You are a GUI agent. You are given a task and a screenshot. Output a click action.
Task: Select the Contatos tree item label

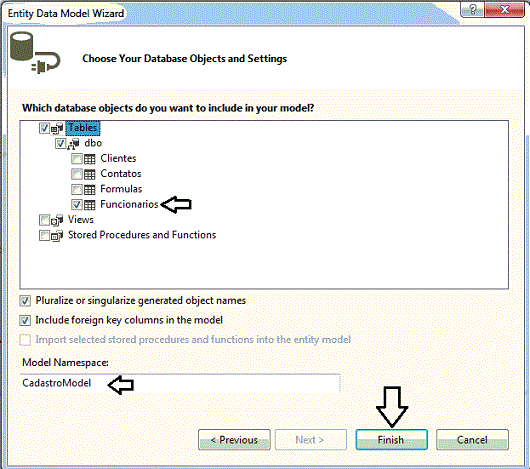(x=121, y=174)
